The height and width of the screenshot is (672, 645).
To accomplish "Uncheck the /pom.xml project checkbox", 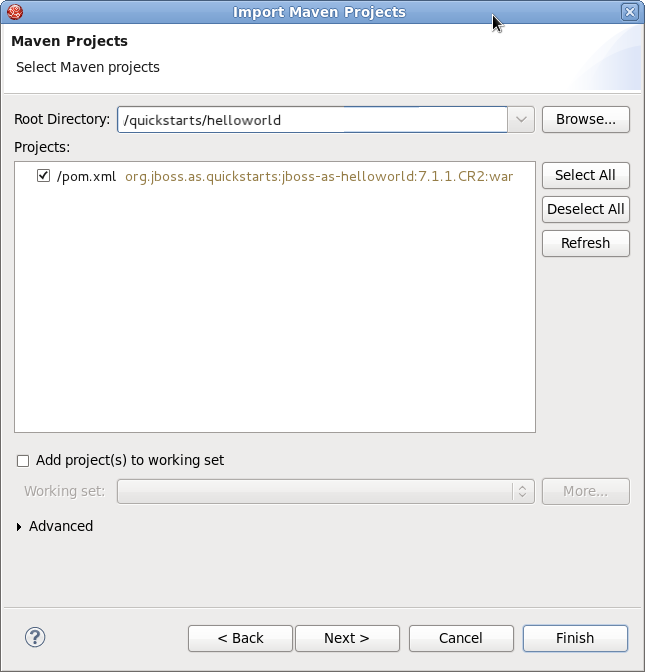I will (x=43, y=176).
